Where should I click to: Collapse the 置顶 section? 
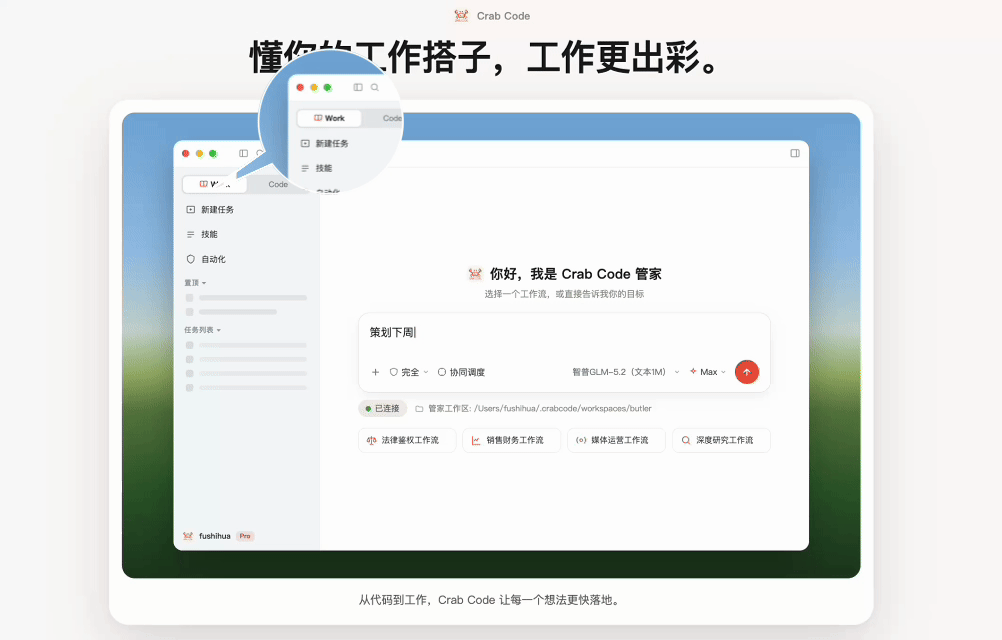click(x=195, y=282)
